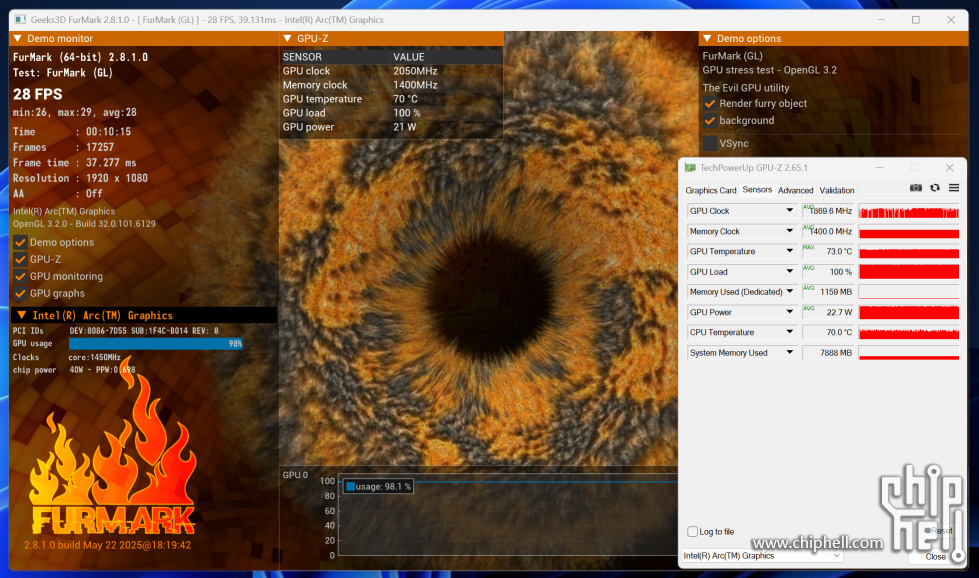Click the GPU-Z window title bar icon
979x578 pixels.
690,168
